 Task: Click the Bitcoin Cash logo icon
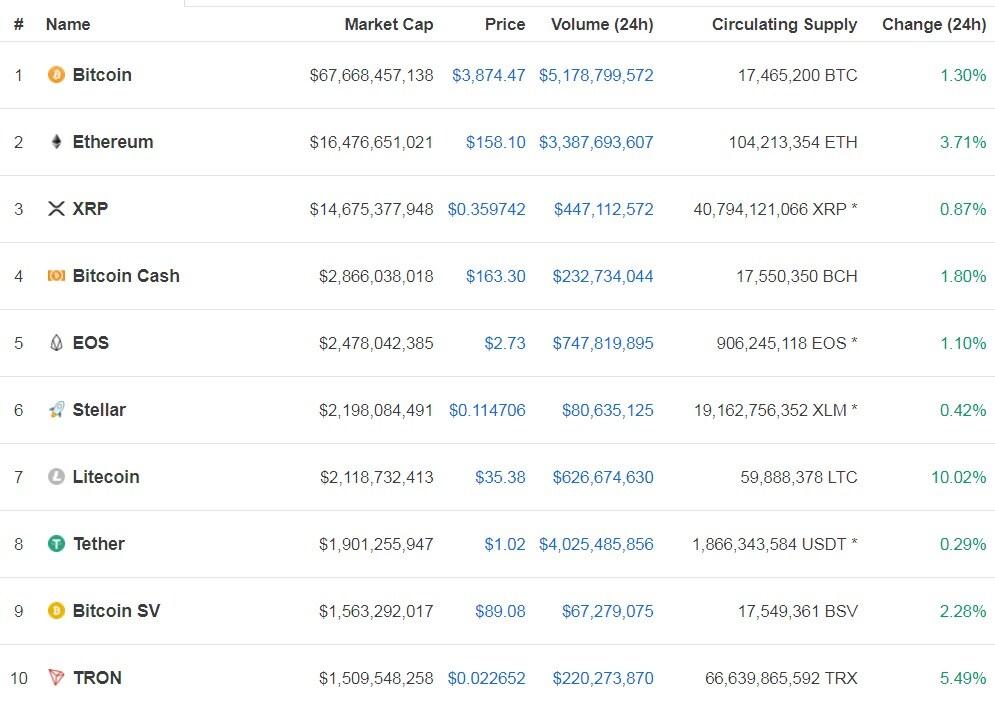56,276
